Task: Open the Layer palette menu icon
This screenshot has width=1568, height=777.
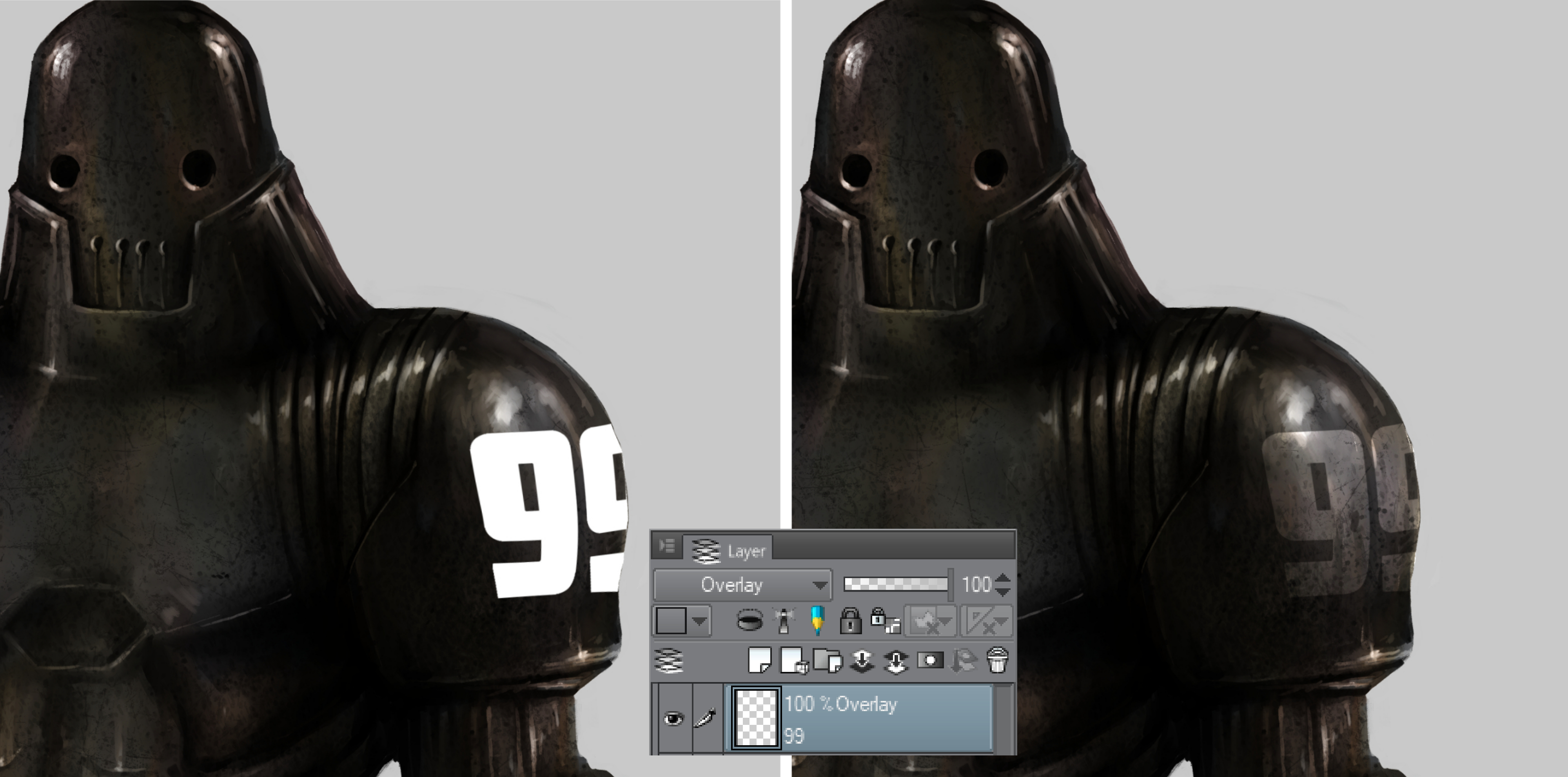Action: point(666,546)
